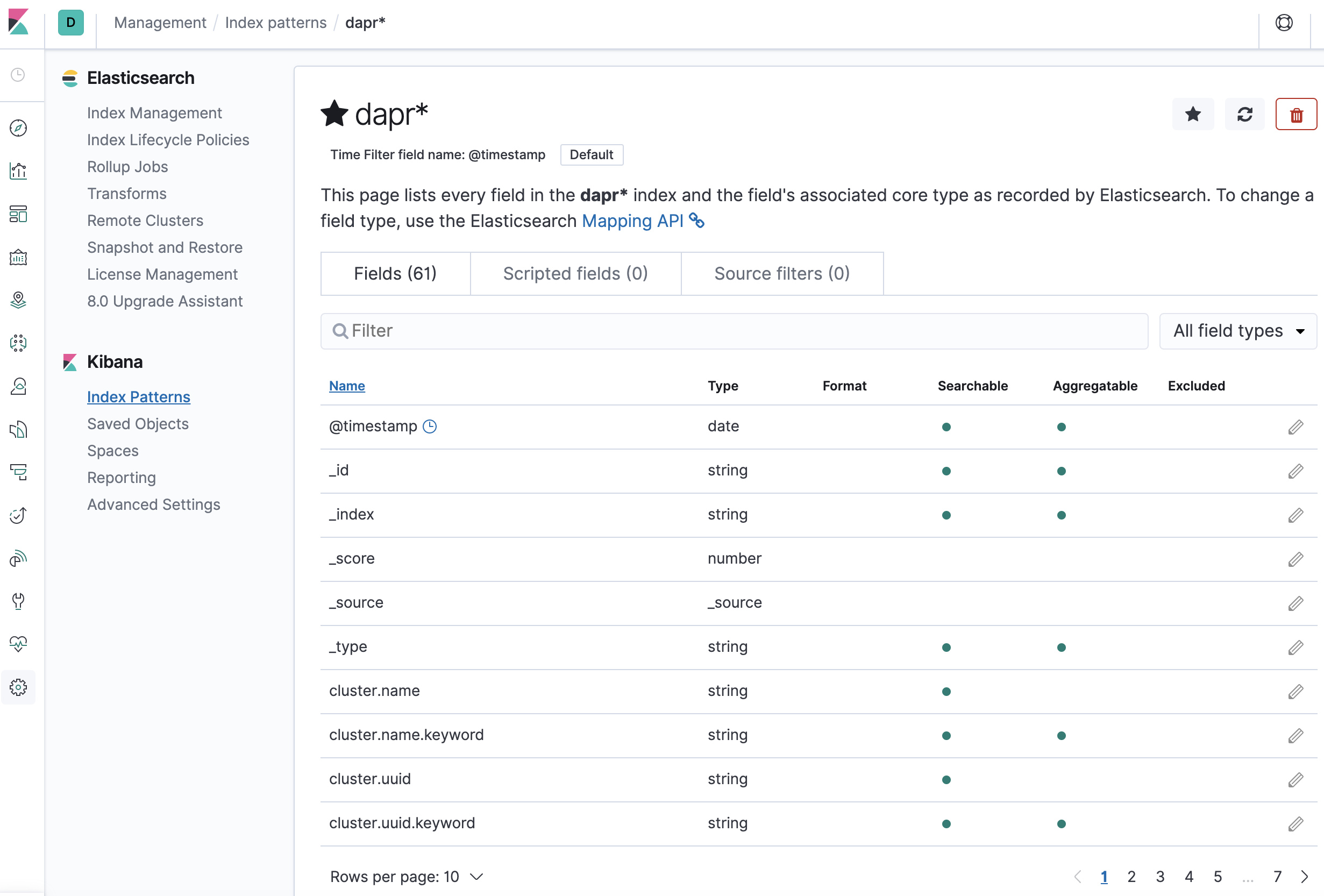
Task: Click the help lifebuoy icon in header
Action: [1284, 23]
